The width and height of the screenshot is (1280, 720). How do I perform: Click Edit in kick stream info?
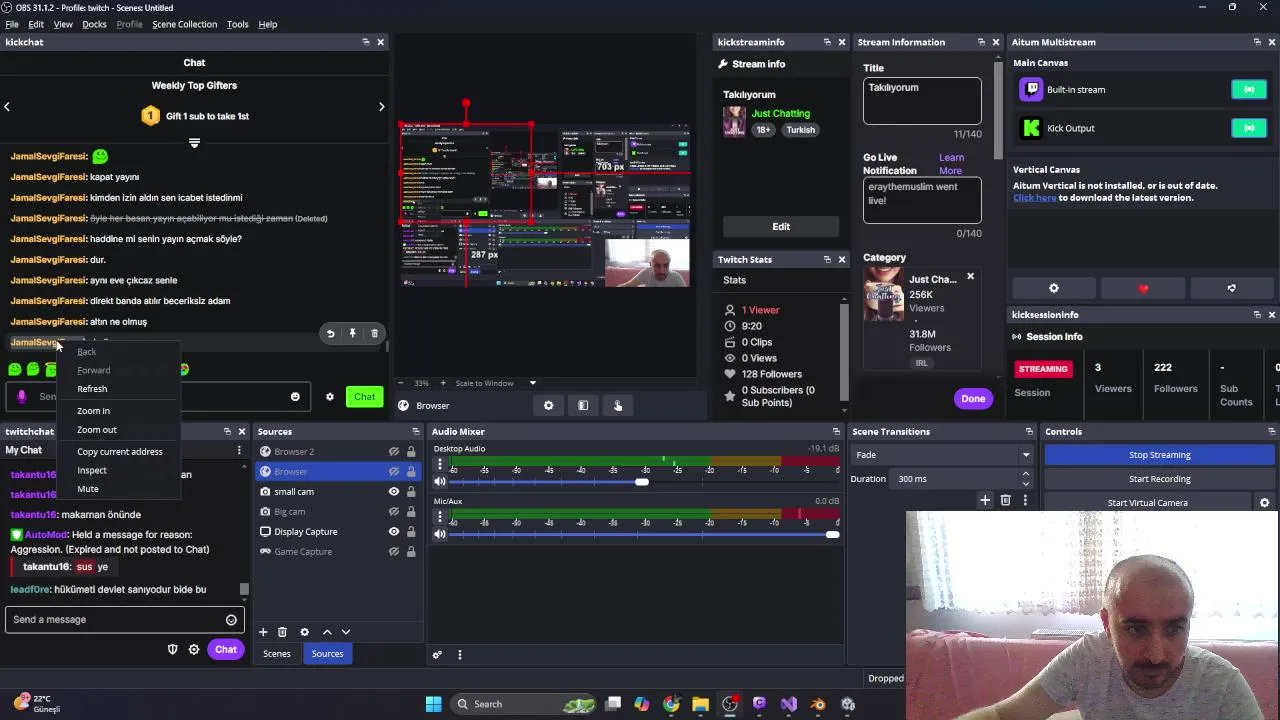click(x=781, y=227)
